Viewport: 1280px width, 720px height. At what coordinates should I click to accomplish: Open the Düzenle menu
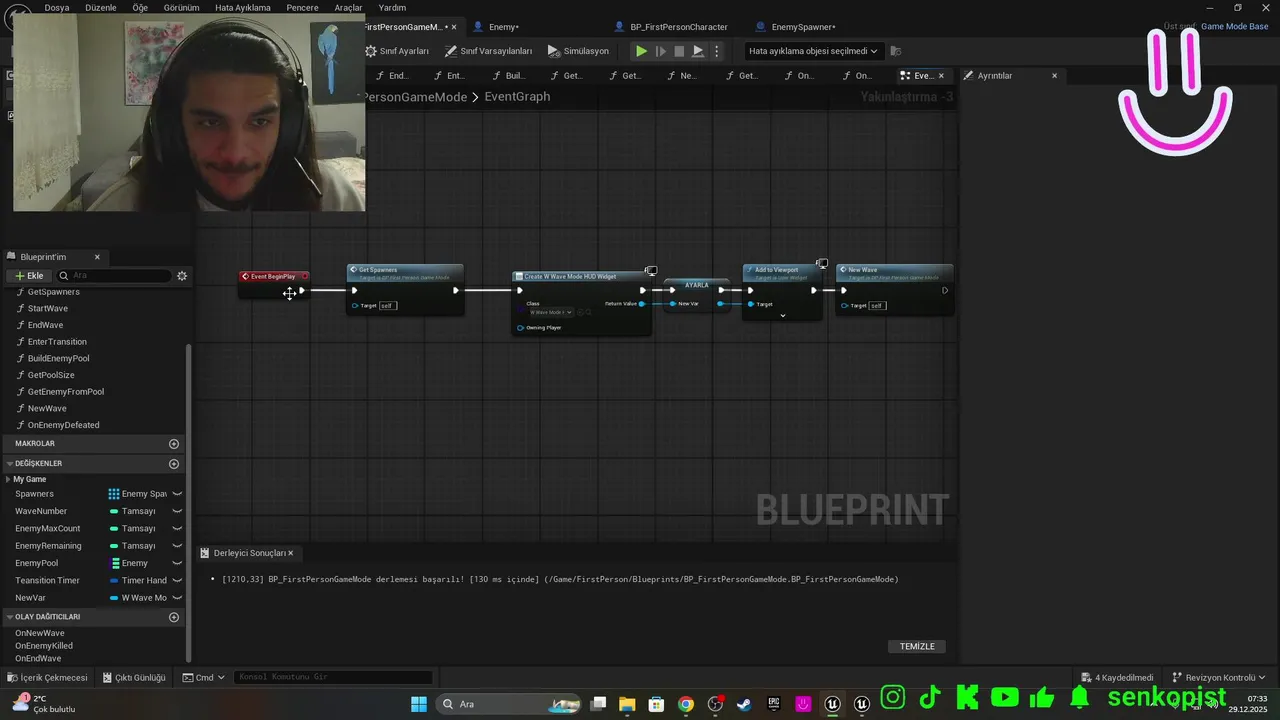pyautogui.click(x=101, y=7)
